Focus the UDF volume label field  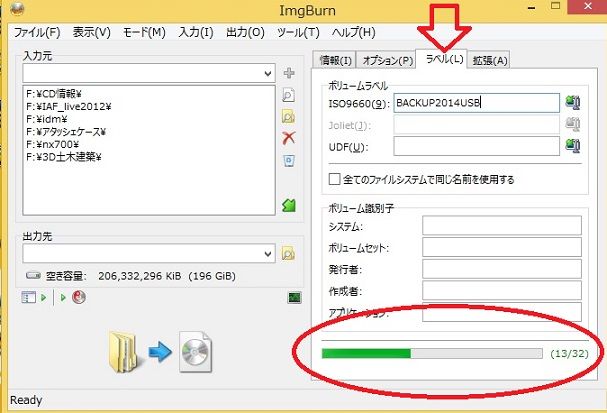click(477, 146)
